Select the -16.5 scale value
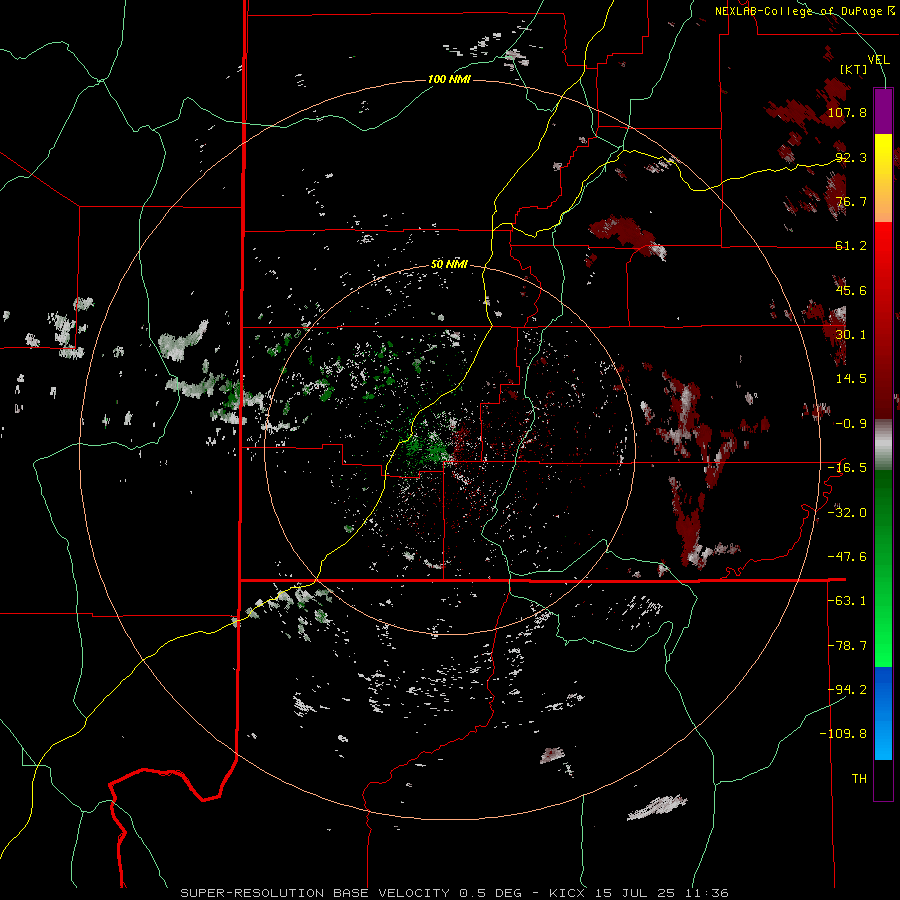Screen dimensions: 900x900 [x=847, y=468]
